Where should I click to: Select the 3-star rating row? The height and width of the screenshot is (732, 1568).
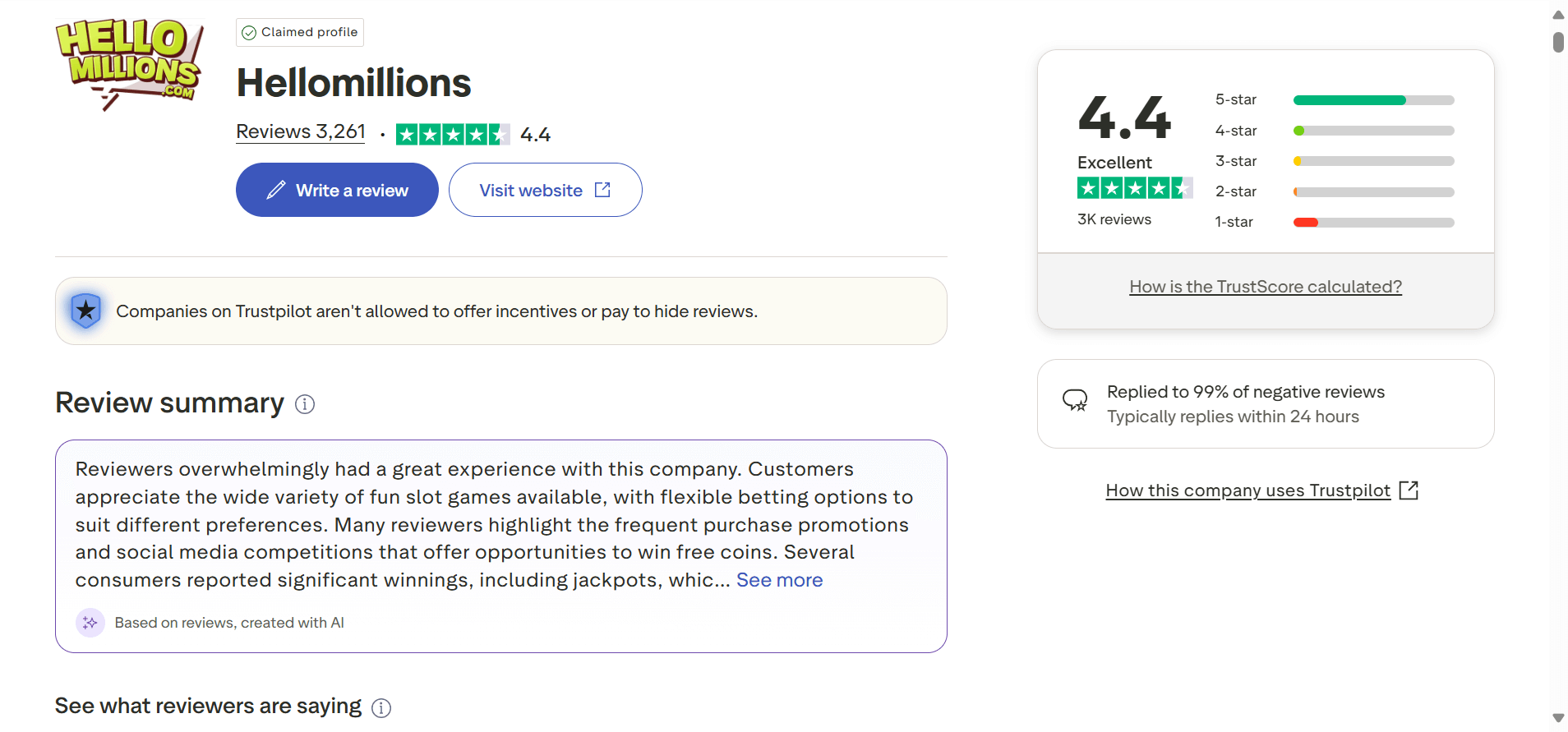(x=1334, y=161)
